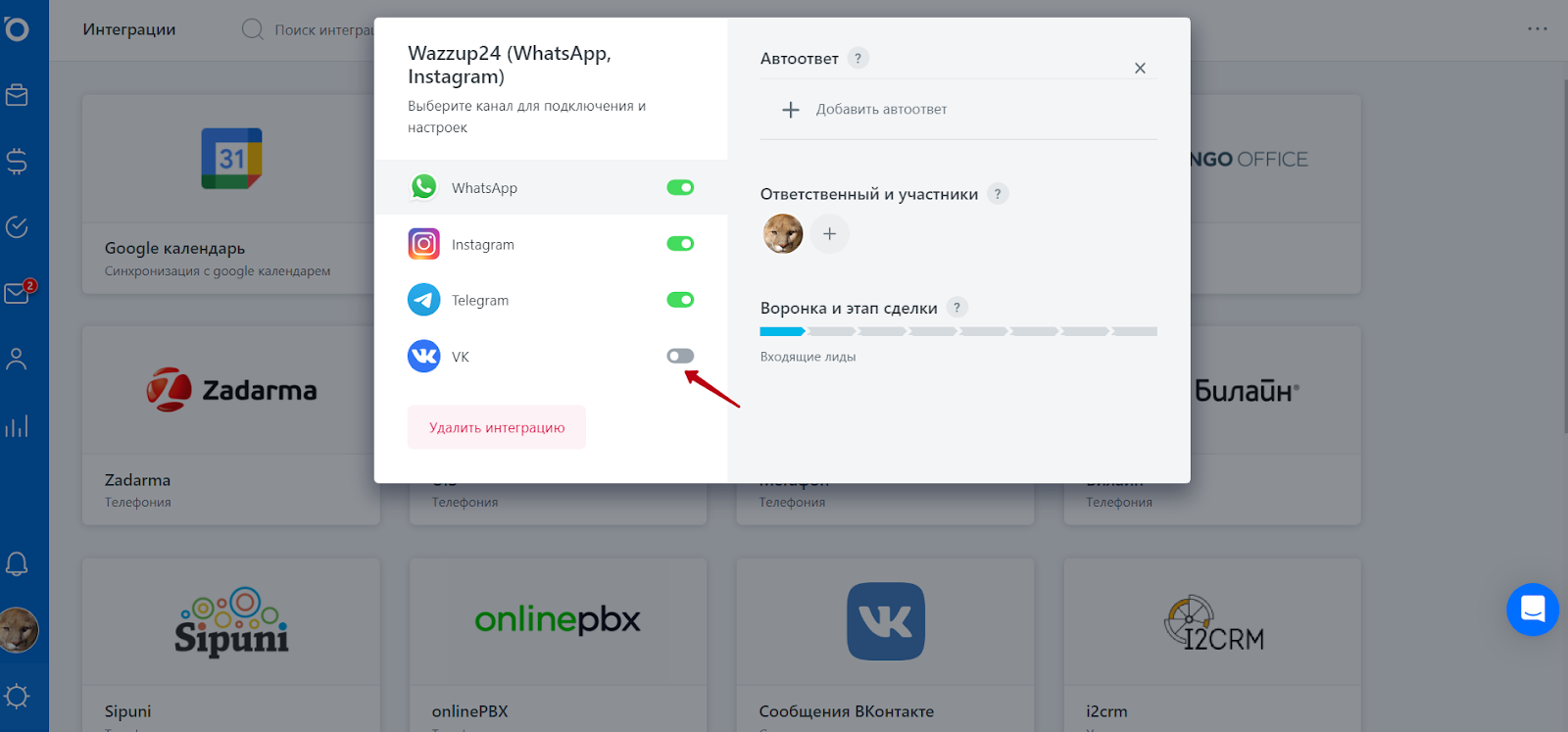
Task: Open the sidebar settings gear icon
Action: pyautogui.click(x=17, y=697)
